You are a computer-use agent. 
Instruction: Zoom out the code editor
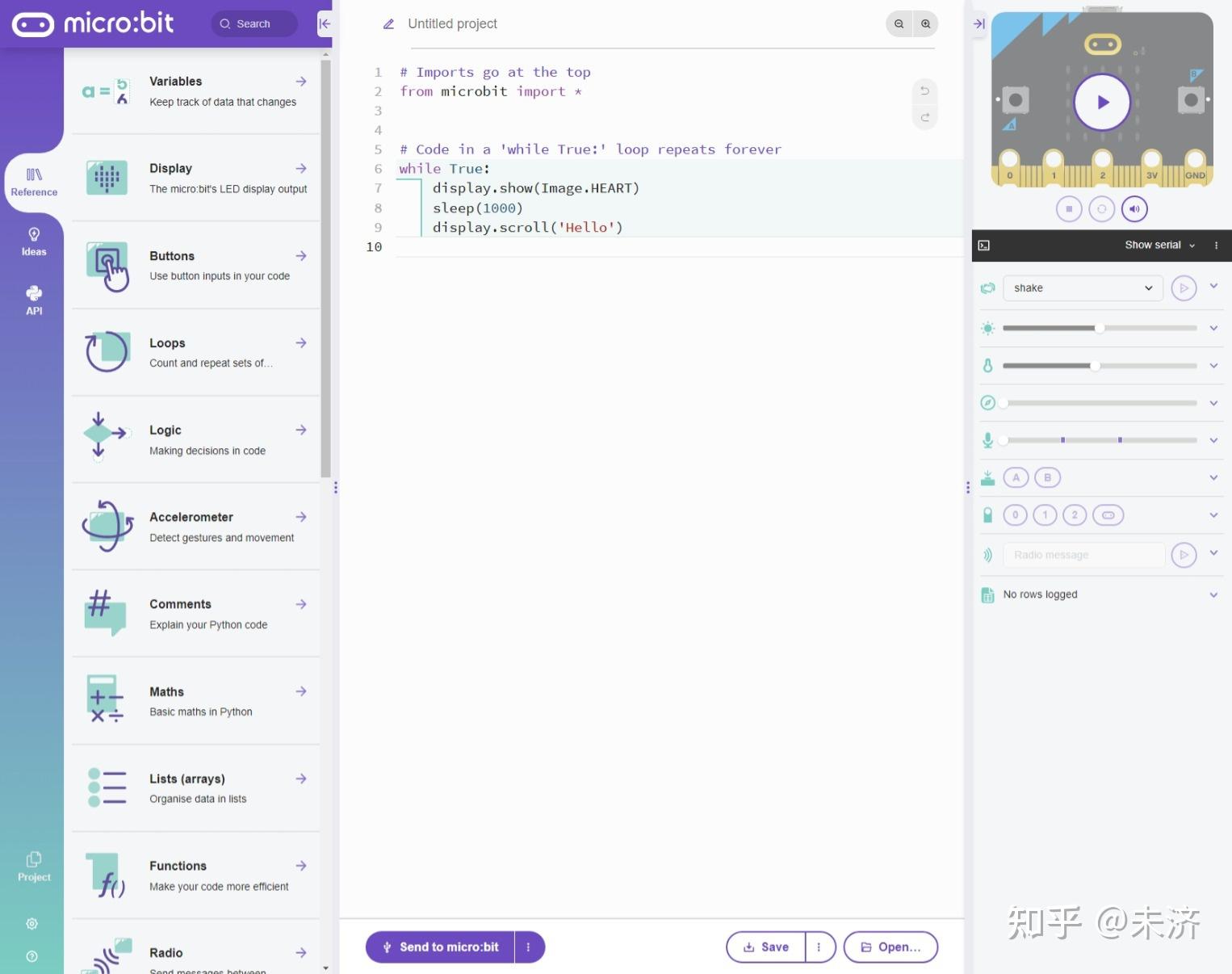pos(899,24)
